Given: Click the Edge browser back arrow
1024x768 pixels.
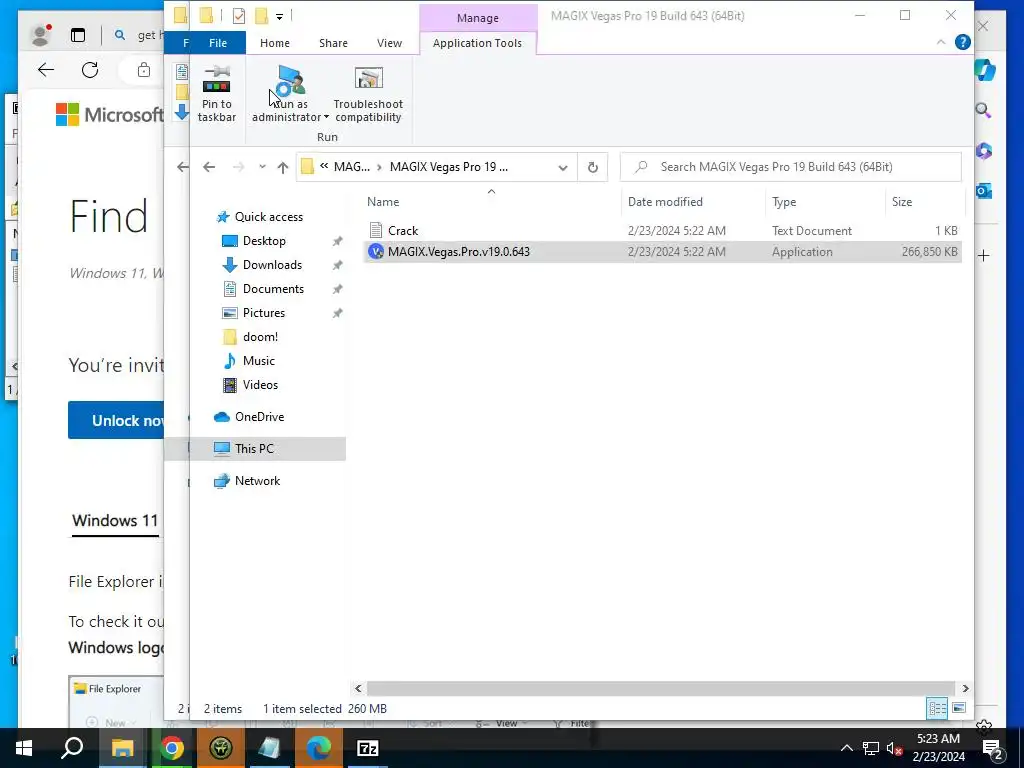Looking at the screenshot, I should point(46,70).
